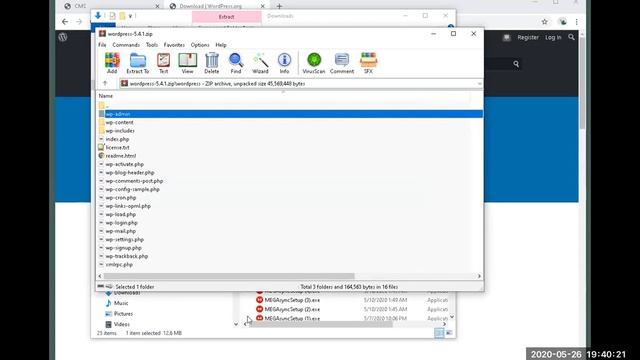Select the wp-admin folder

coord(290,114)
